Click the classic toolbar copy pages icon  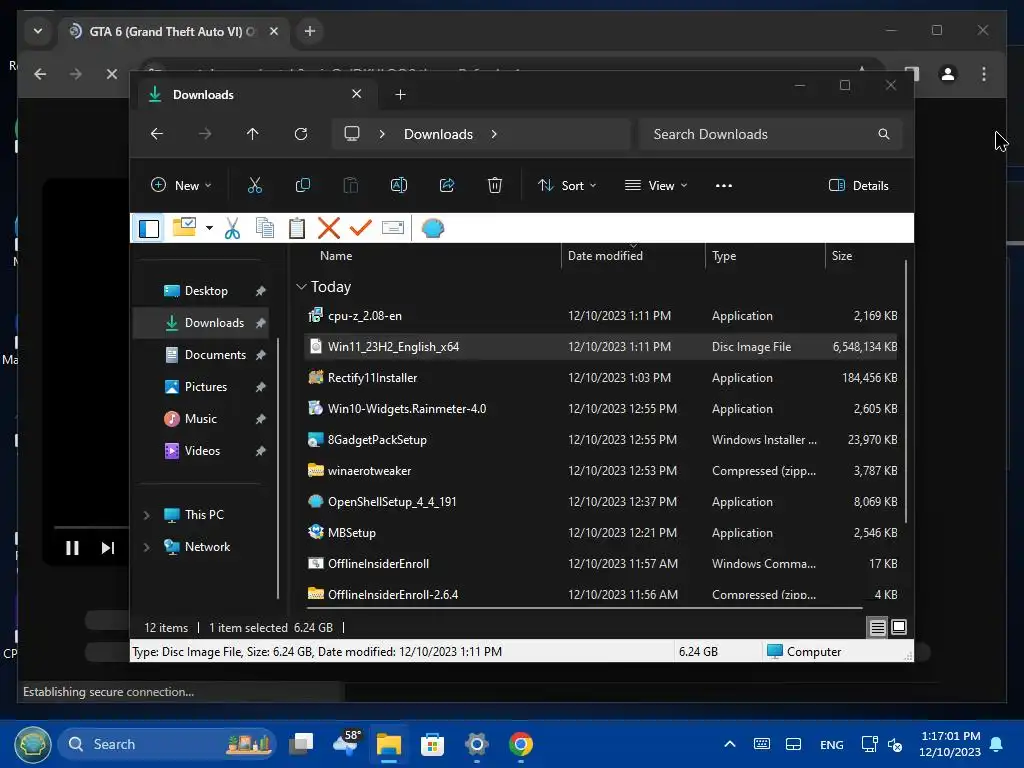click(x=264, y=228)
